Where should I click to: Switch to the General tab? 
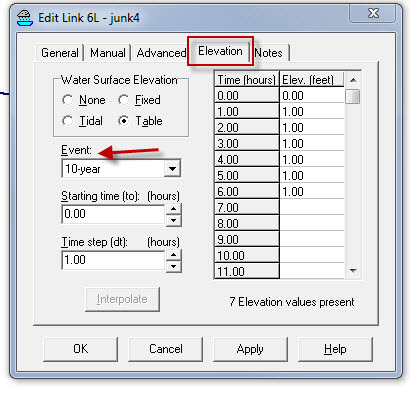[x=60, y=53]
